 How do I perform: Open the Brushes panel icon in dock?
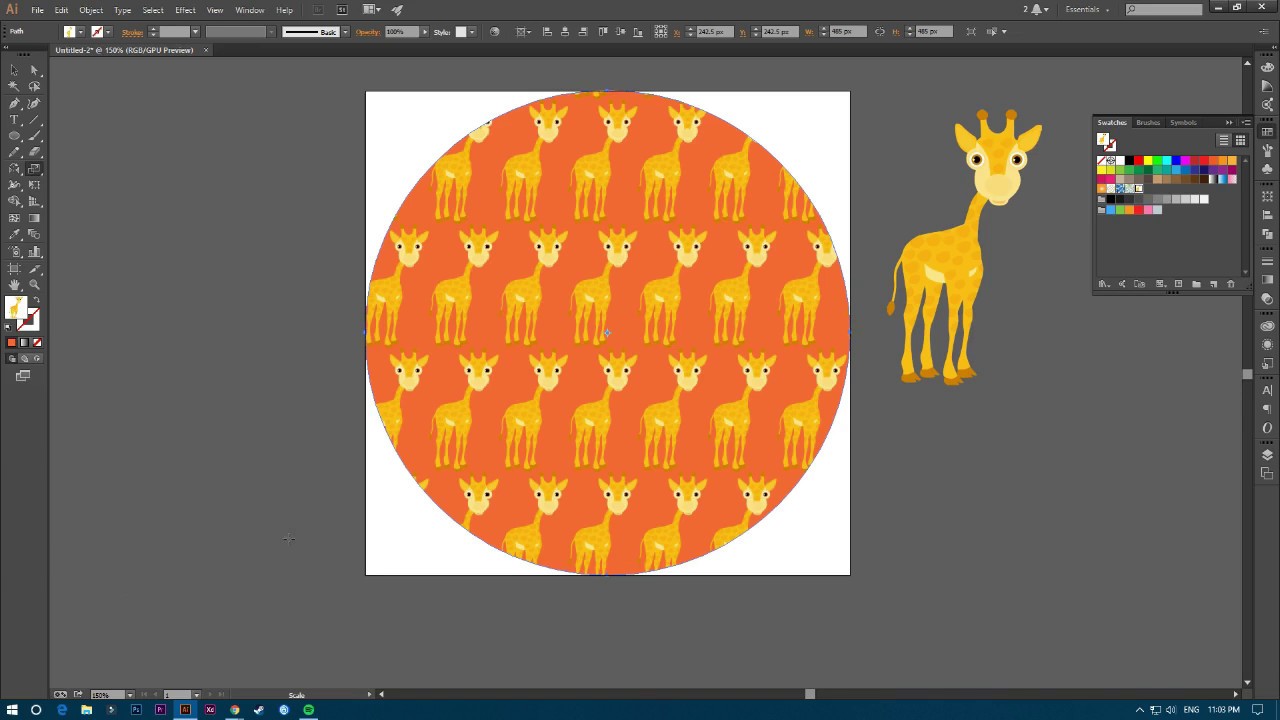click(x=1267, y=150)
